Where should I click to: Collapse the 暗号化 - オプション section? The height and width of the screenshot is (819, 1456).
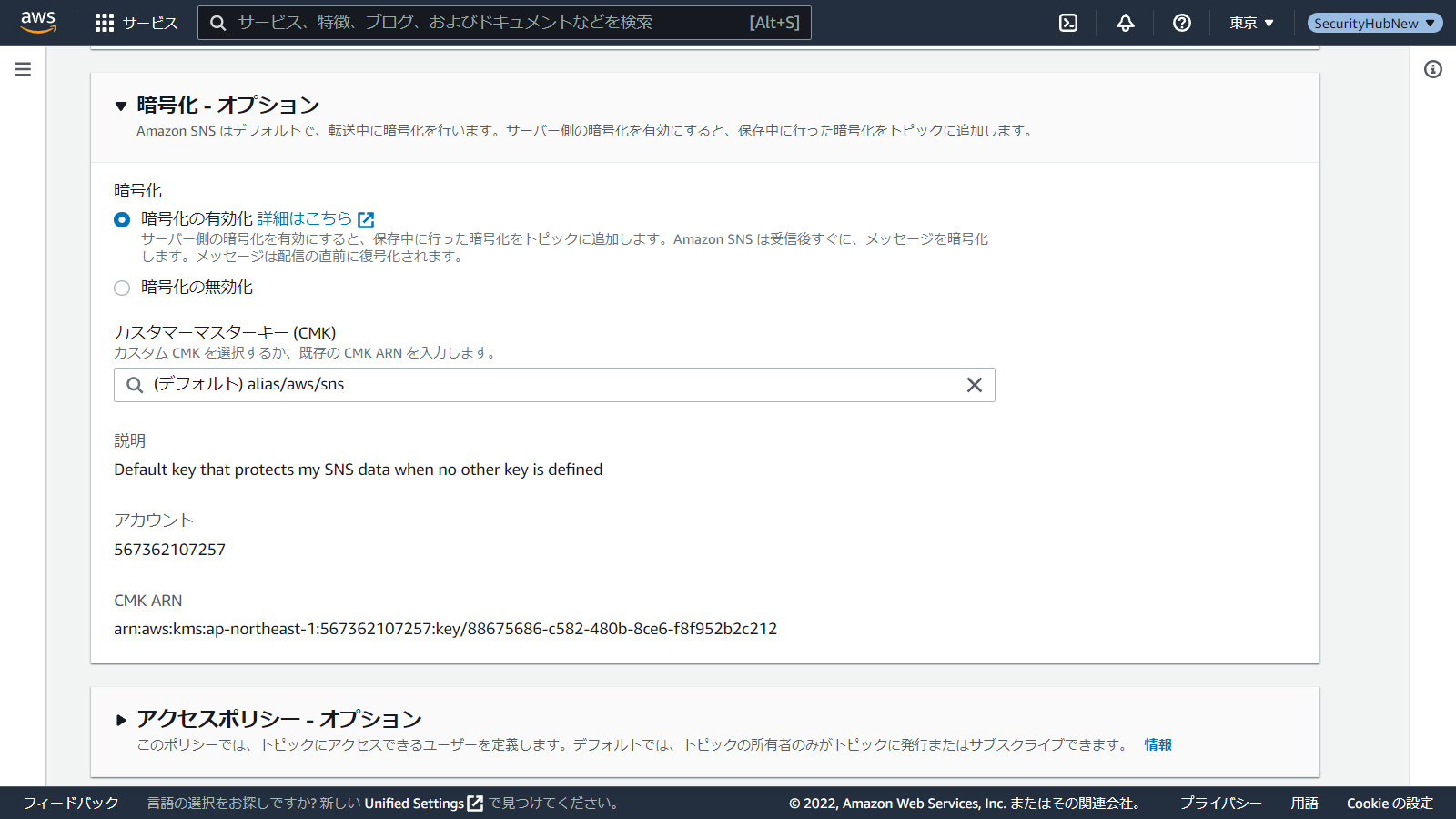click(121, 106)
